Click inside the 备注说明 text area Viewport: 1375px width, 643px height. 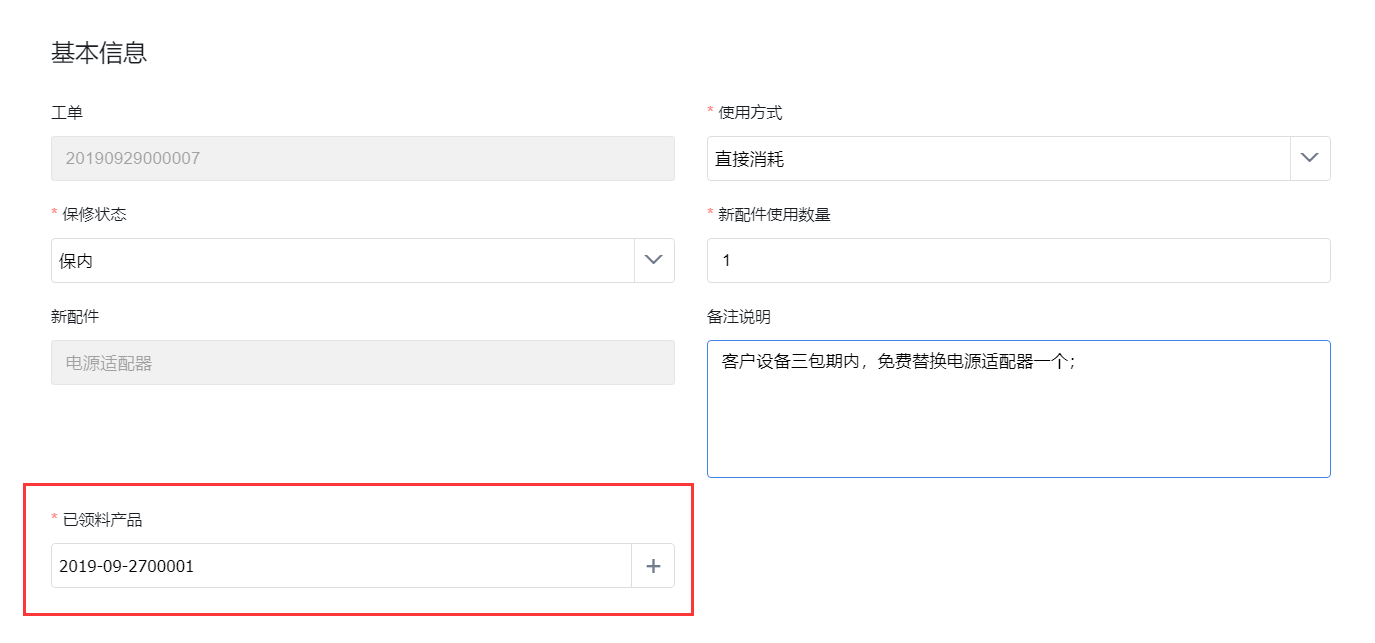(x=1018, y=409)
